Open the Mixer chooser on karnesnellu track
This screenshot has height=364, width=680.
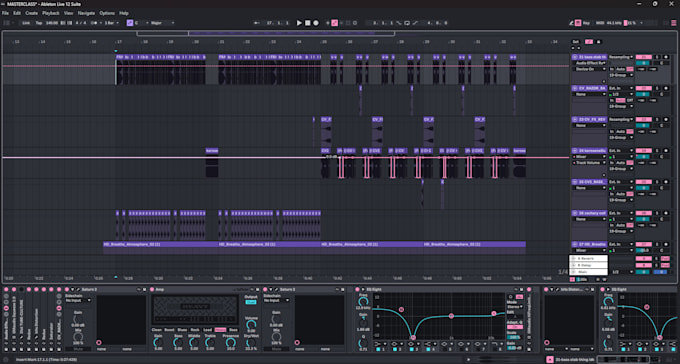click(x=590, y=157)
